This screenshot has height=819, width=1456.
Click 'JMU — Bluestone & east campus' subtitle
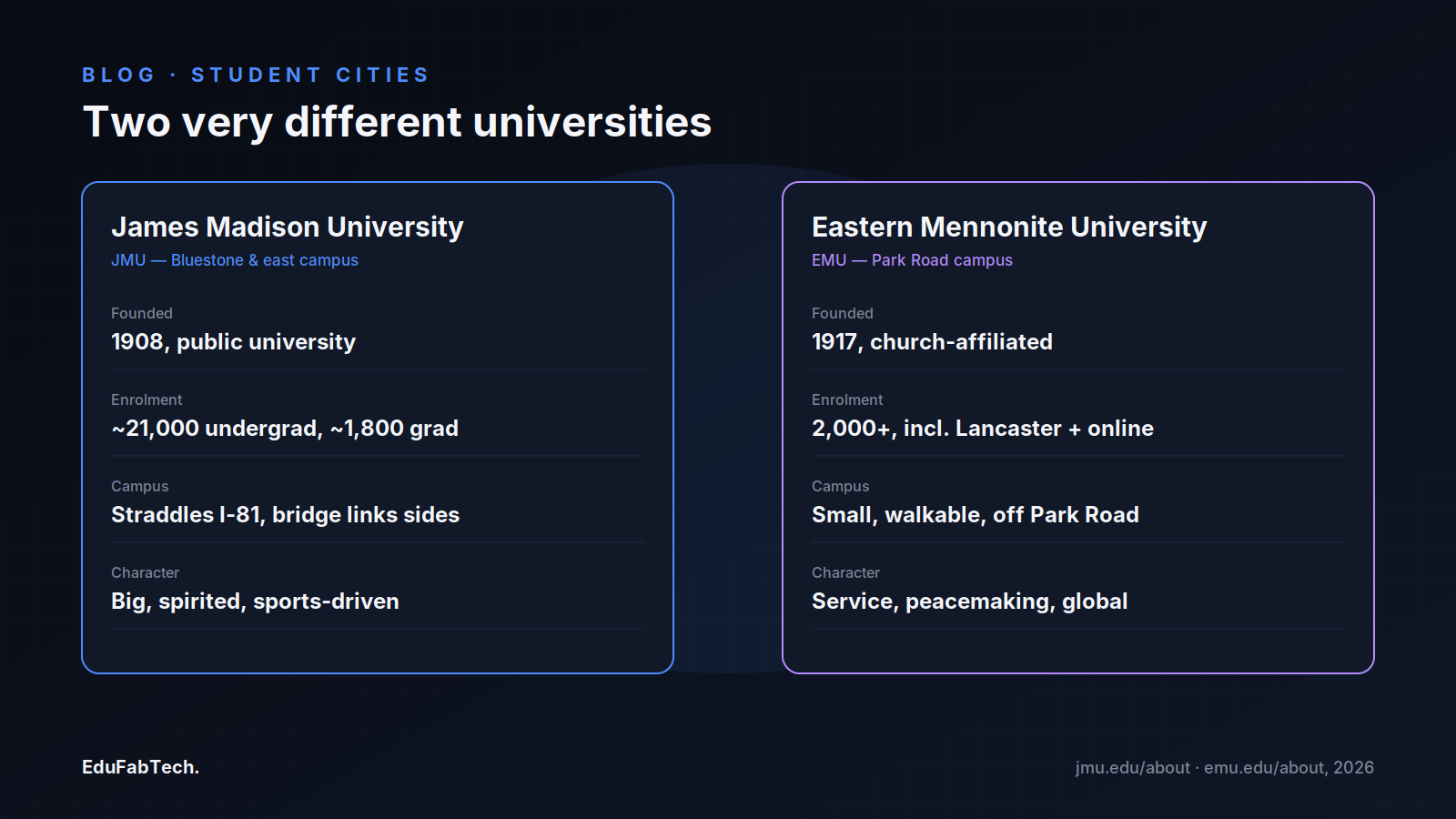pyautogui.click(x=235, y=260)
